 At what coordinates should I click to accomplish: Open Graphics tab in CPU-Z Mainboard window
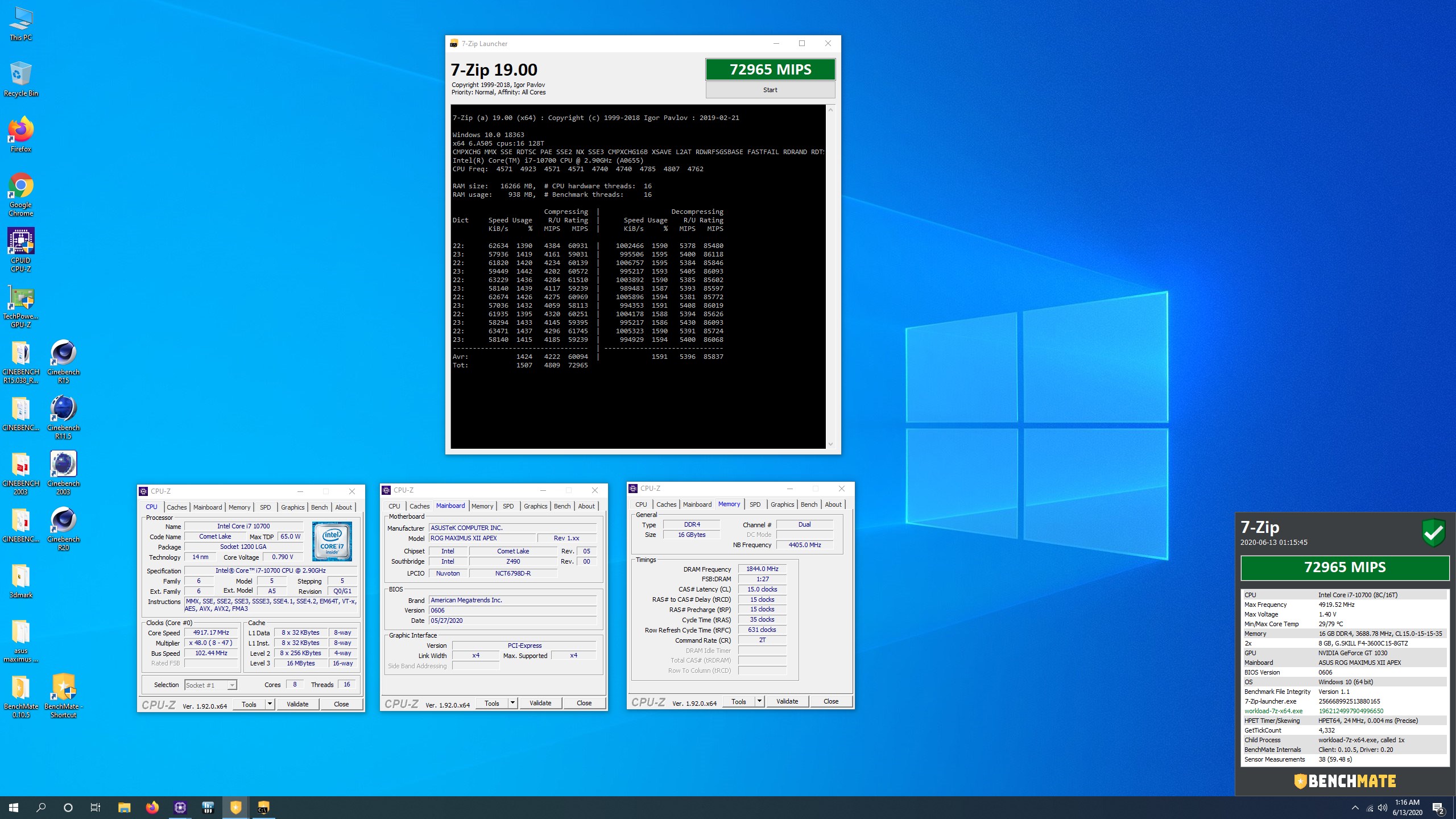coord(535,506)
